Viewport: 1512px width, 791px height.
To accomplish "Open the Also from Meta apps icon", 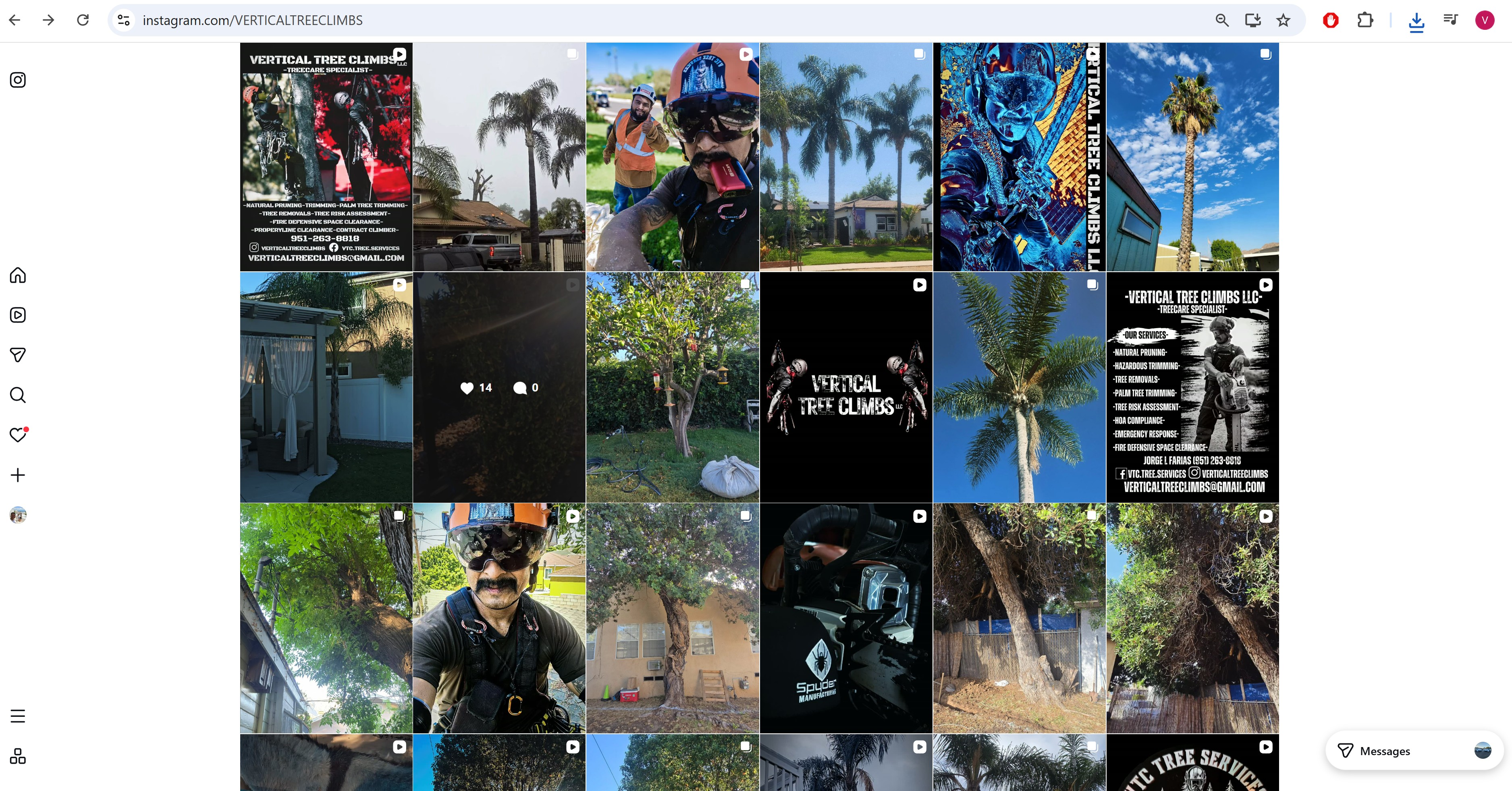I will point(18,756).
